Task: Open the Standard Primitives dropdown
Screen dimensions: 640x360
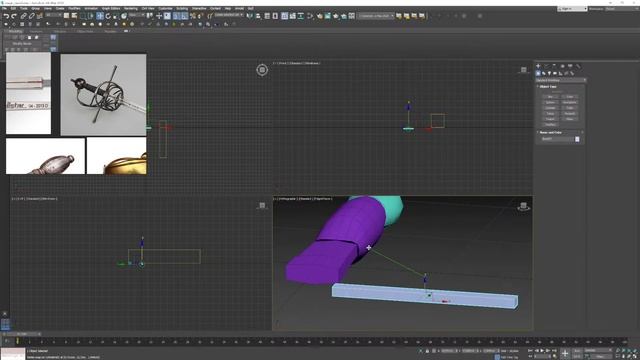Action: pos(561,80)
